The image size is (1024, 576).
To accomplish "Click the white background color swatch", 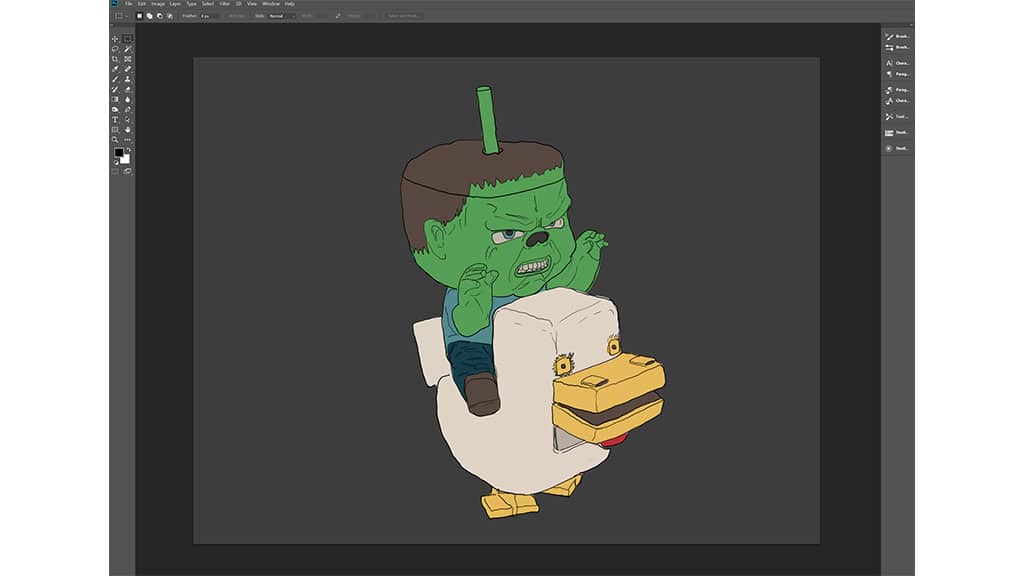I will tap(125, 159).
